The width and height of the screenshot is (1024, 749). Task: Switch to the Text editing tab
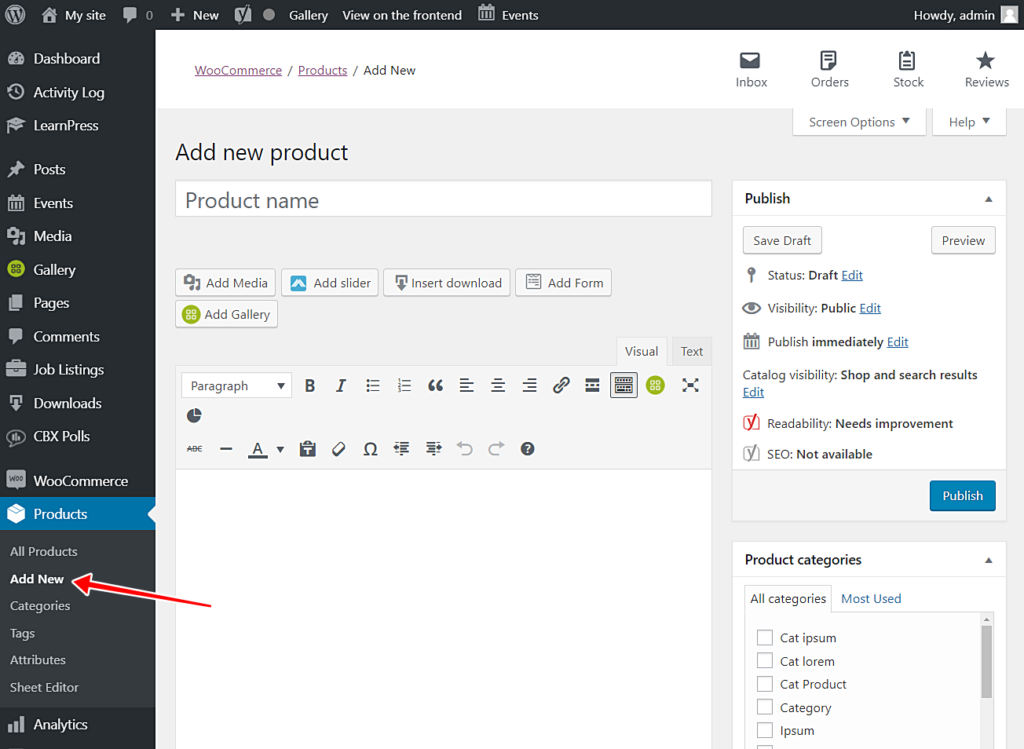click(691, 351)
